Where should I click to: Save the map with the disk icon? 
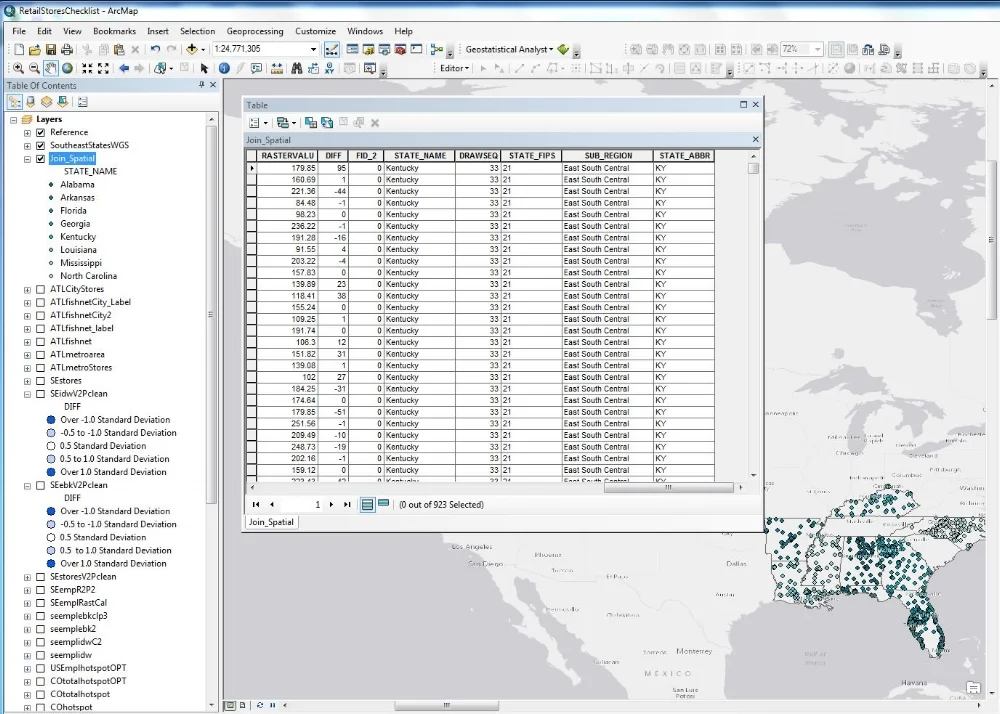pos(50,49)
